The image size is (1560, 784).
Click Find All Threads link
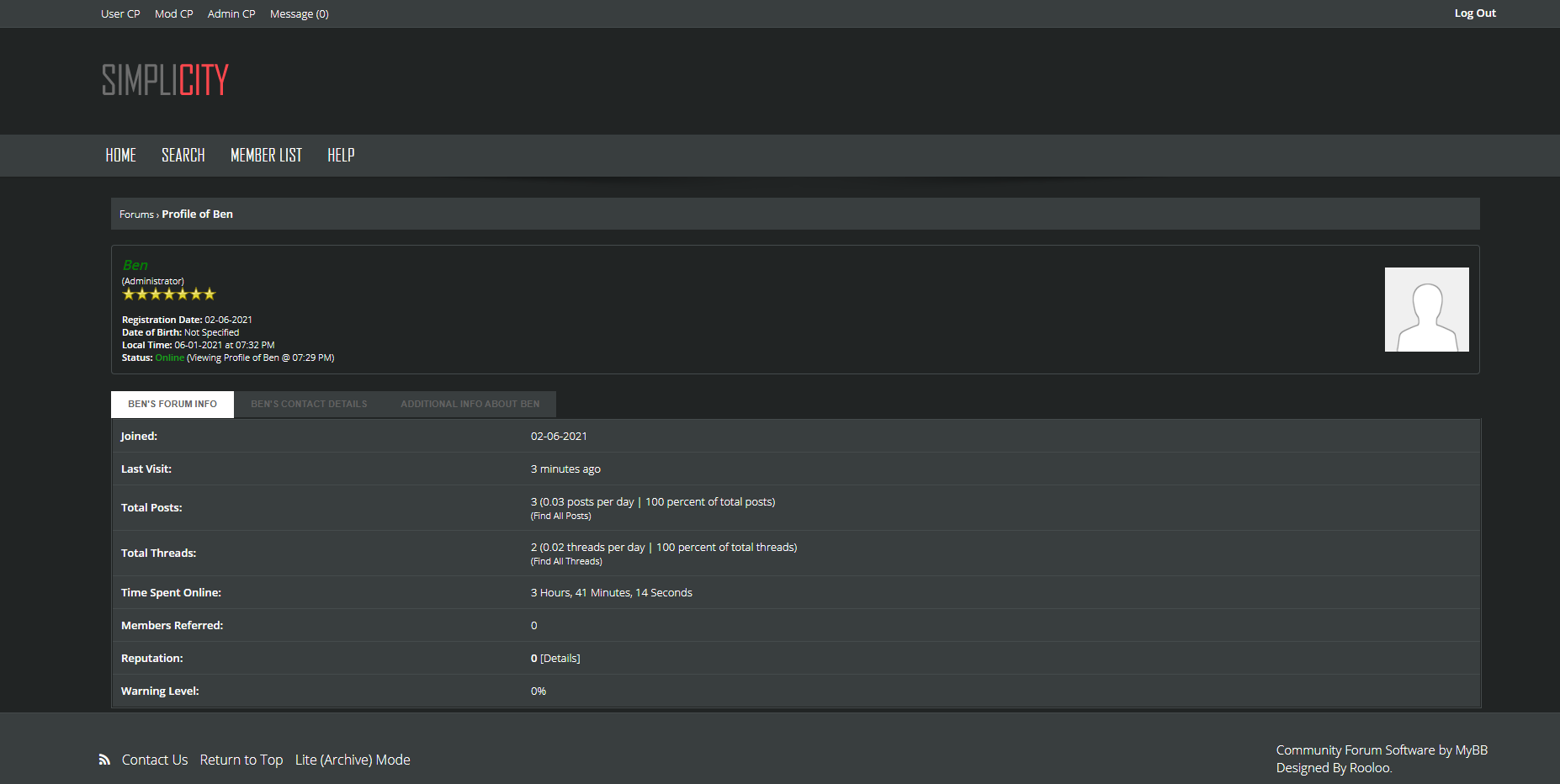(x=566, y=562)
